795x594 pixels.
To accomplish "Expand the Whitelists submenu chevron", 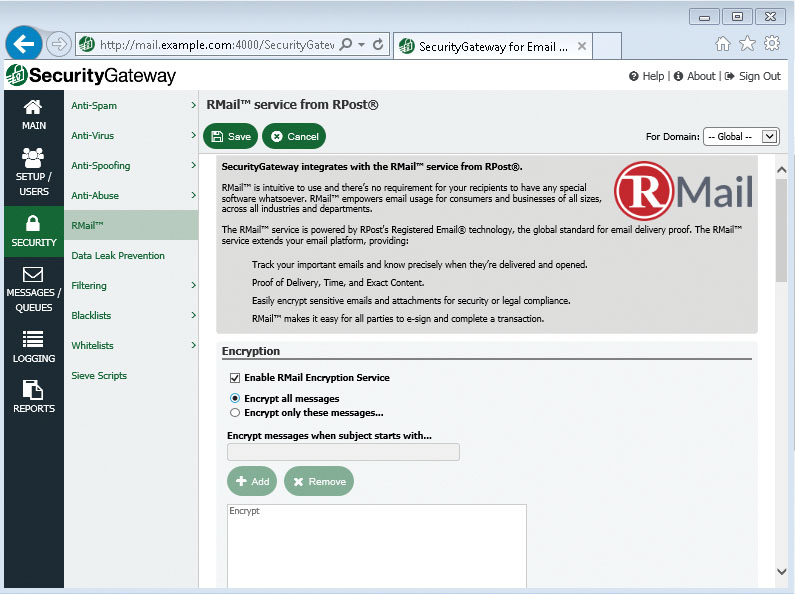I will pos(194,345).
